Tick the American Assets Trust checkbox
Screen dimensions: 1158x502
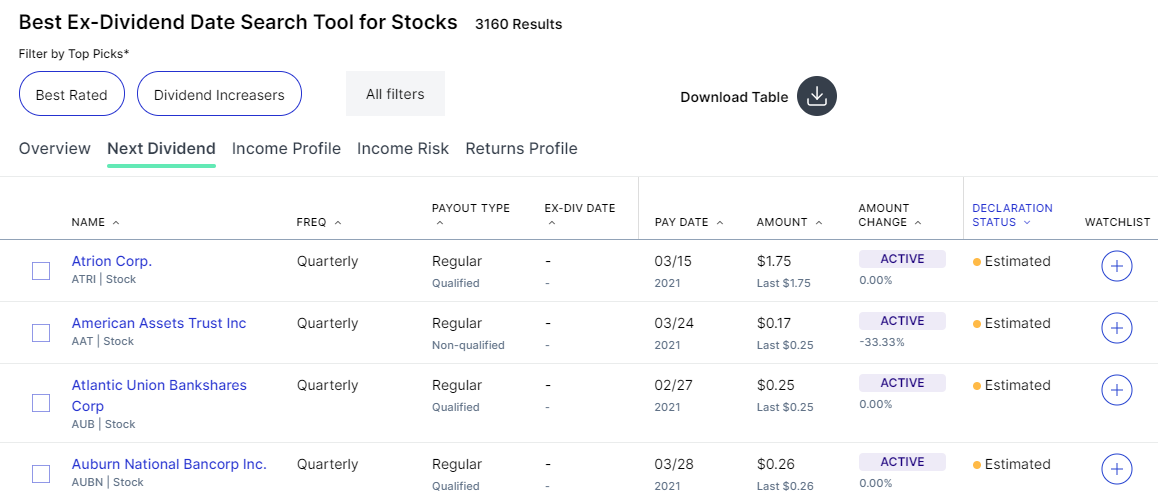pyautogui.click(x=41, y=333)
